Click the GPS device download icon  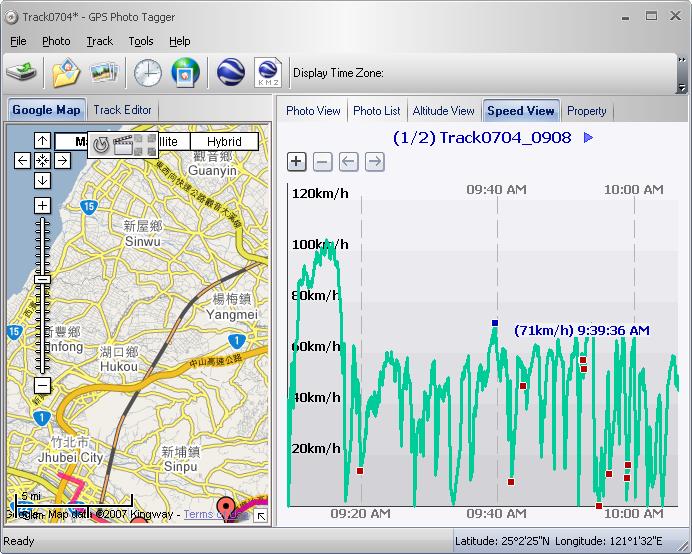[22, 72]
